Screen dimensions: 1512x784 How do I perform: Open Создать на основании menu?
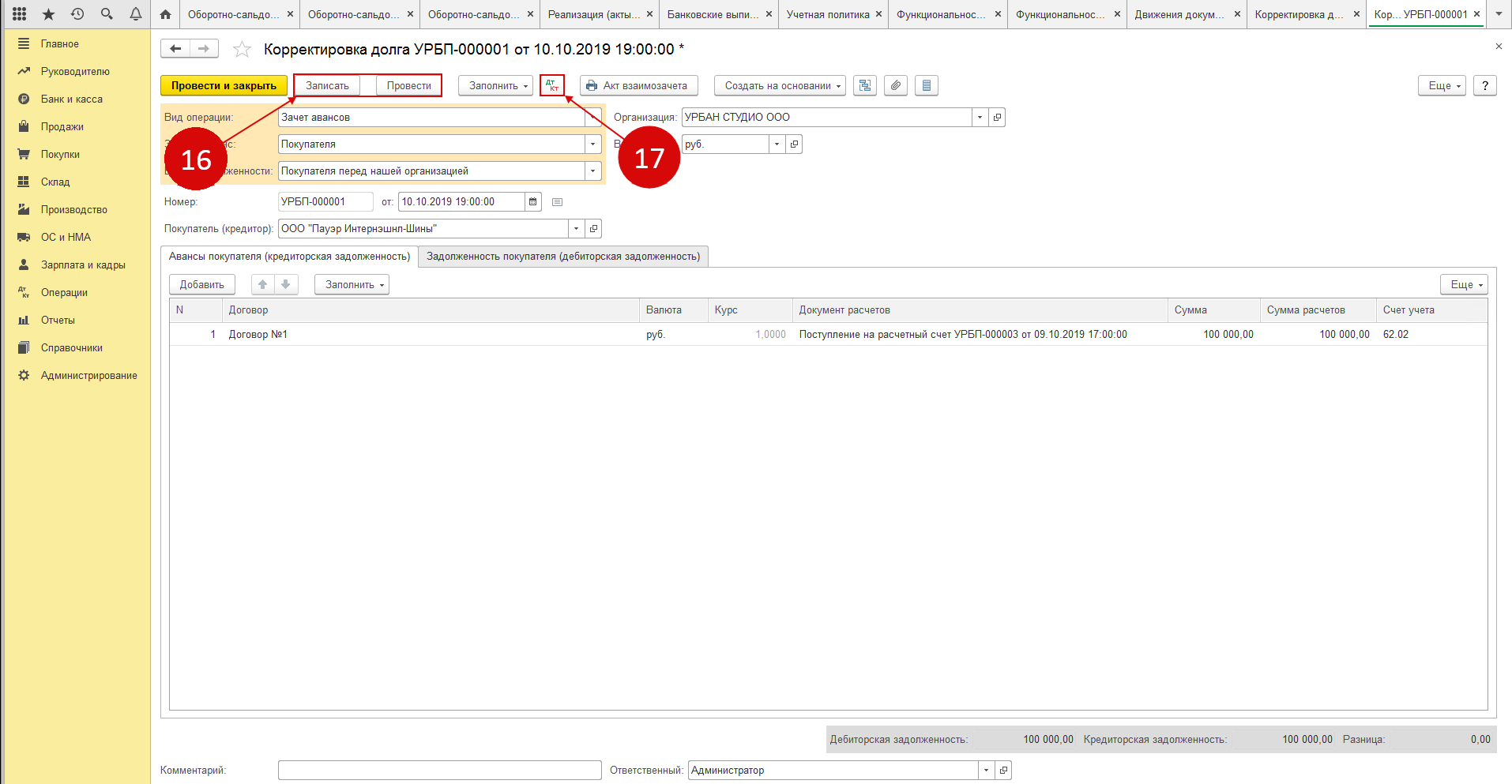pos(780,85)
